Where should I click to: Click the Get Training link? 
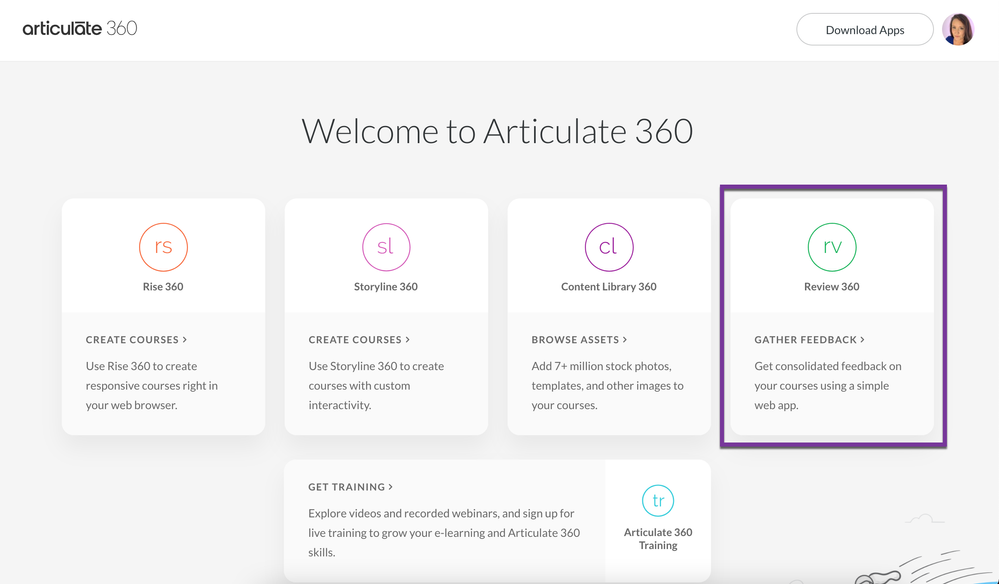350,487
